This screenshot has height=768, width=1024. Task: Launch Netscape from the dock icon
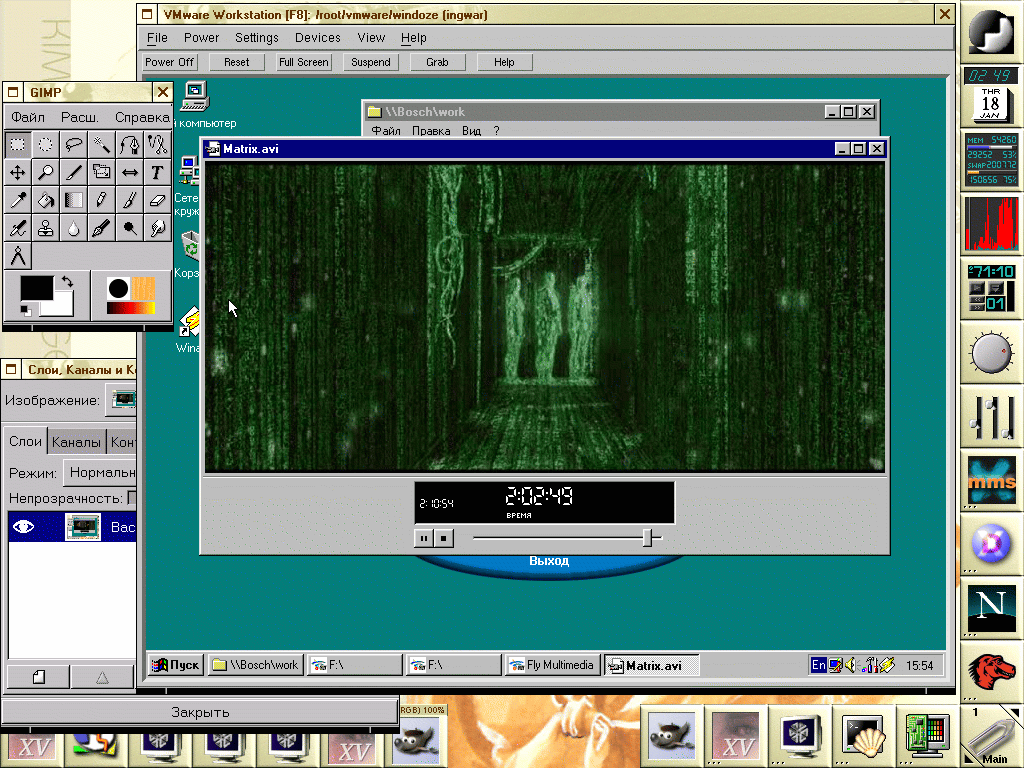[x=991, y=609]
